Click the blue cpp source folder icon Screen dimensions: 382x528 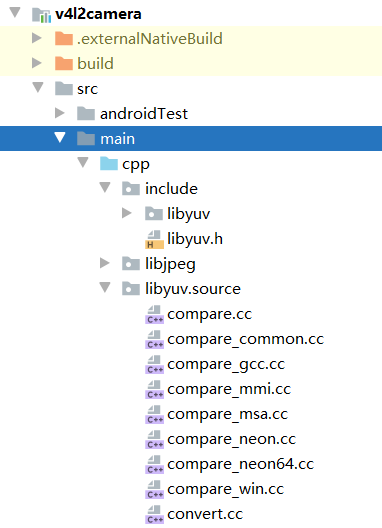(x=108, y=163)
